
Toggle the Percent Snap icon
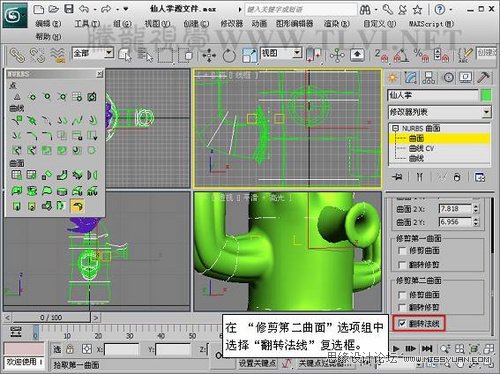pyautogui.click(x=421, y=55)
